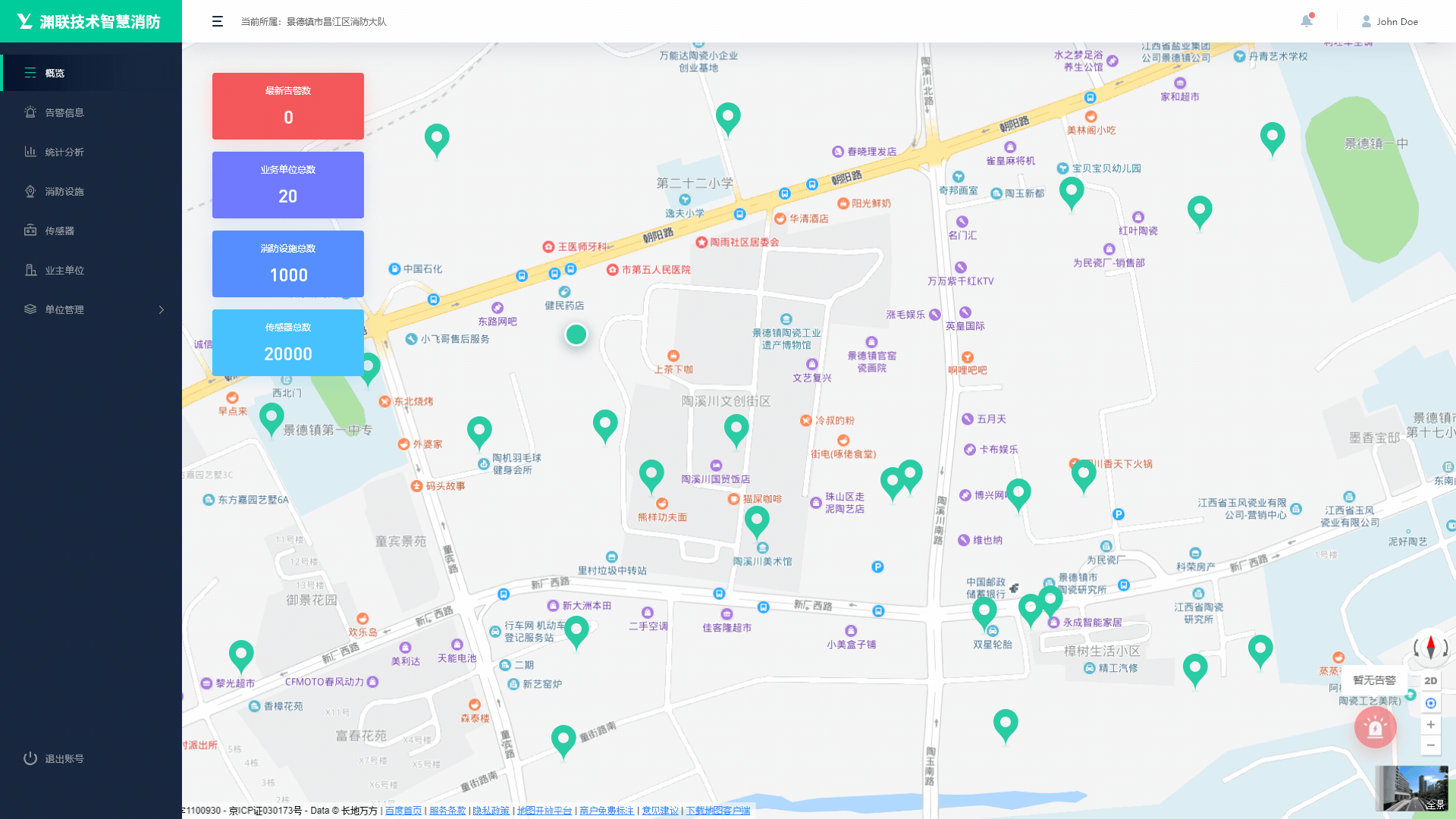Click the red alarm siren button
The height and width of the screenshot is (819, 1456).
tap(1375, 727)
